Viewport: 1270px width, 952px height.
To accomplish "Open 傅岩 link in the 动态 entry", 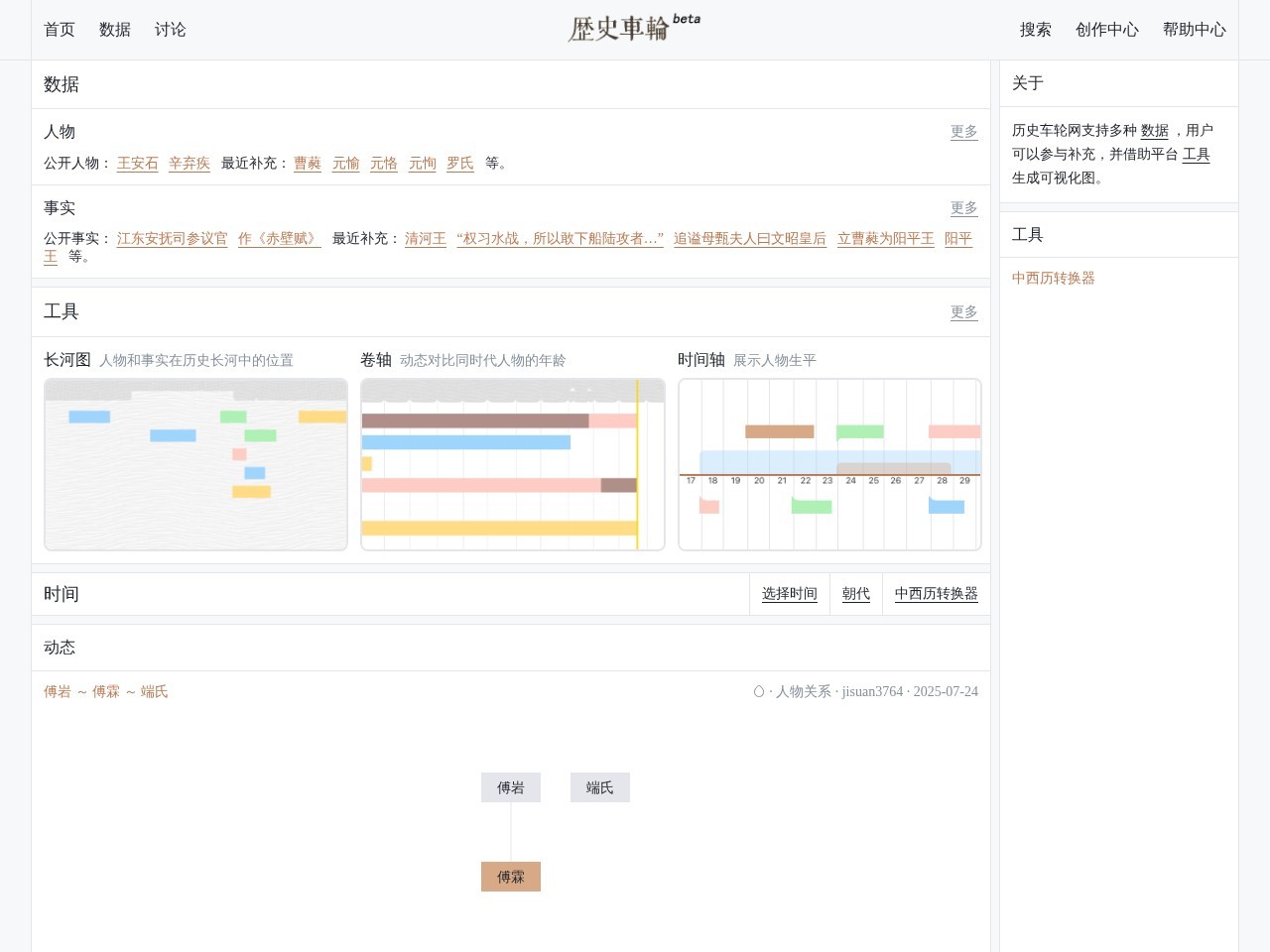I will [58, 692].
